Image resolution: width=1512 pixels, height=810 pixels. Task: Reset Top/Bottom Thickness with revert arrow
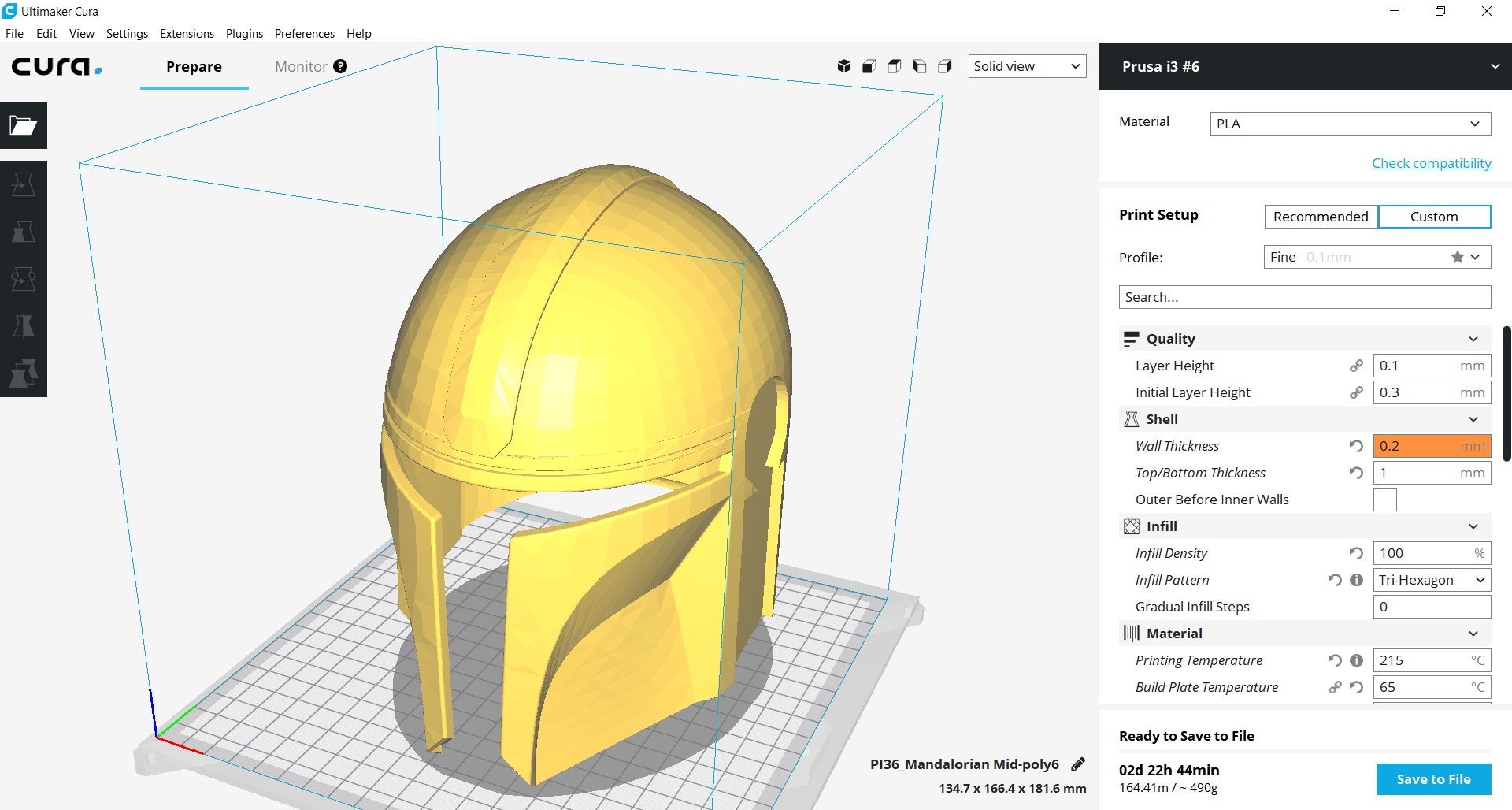pos(1356,473)
